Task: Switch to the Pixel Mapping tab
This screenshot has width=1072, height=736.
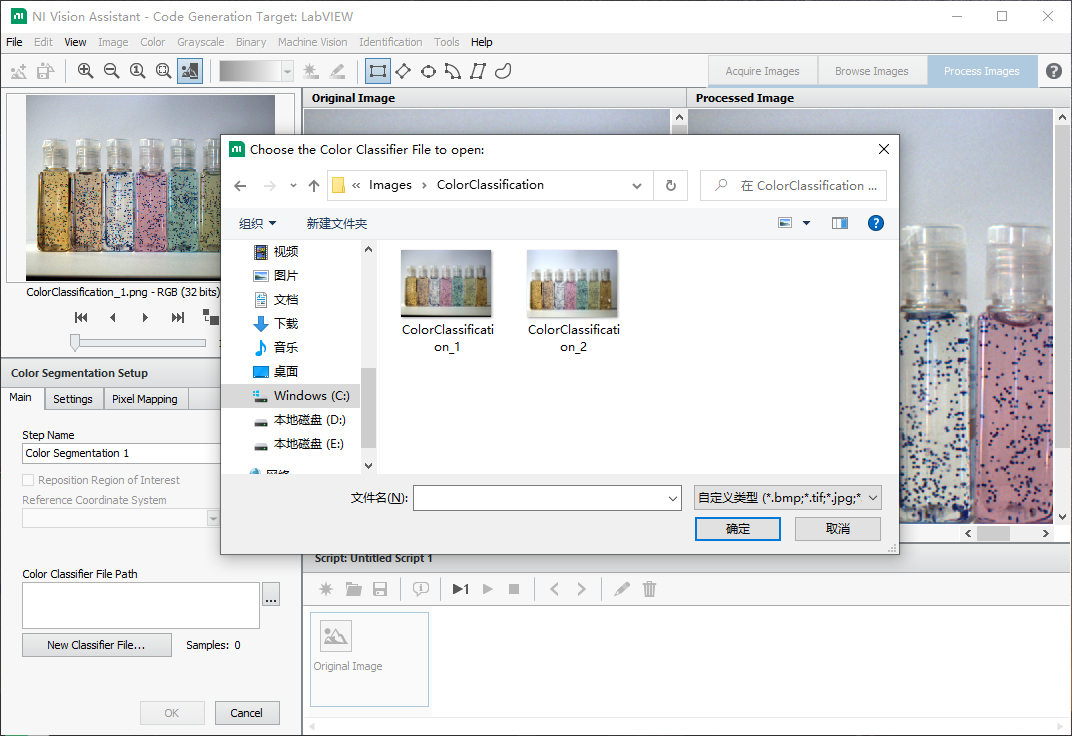Action: click(x=144, y=399)
